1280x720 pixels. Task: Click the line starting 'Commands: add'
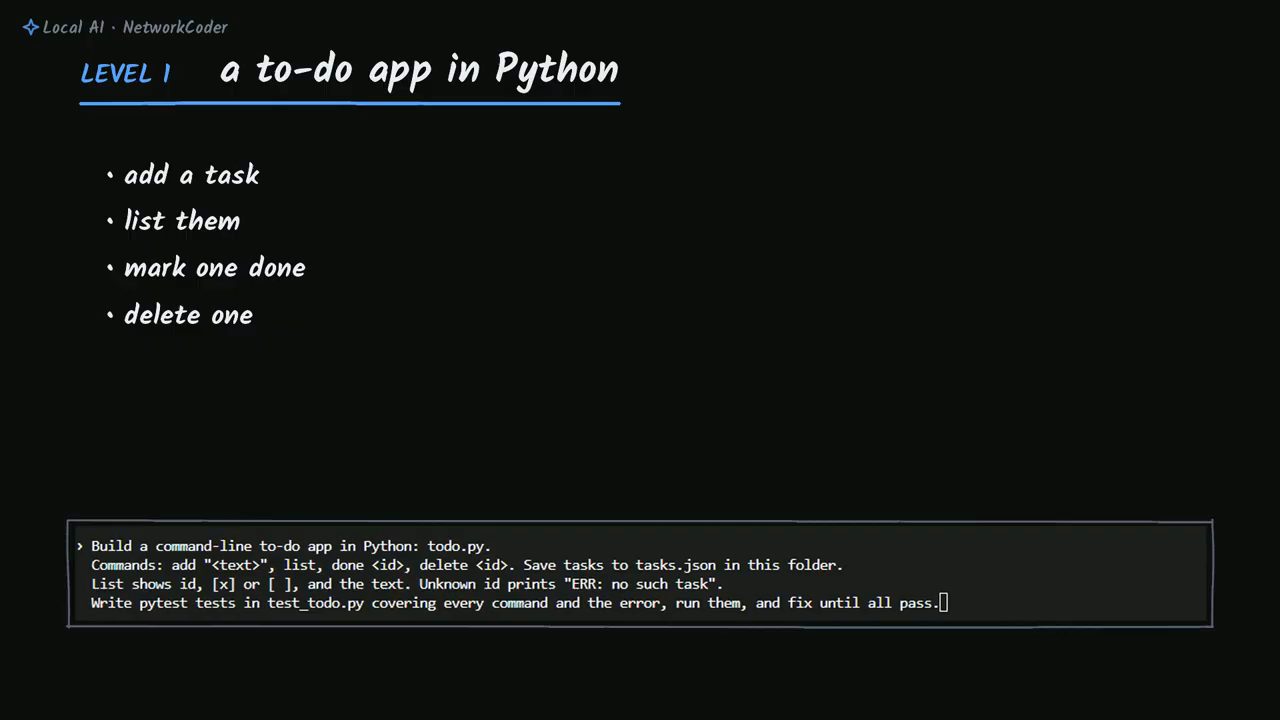coord(467,565)
